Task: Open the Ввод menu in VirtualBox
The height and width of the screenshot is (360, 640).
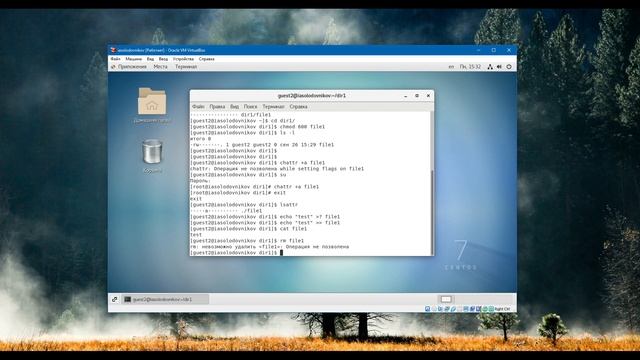Action: tap(163, 59)
